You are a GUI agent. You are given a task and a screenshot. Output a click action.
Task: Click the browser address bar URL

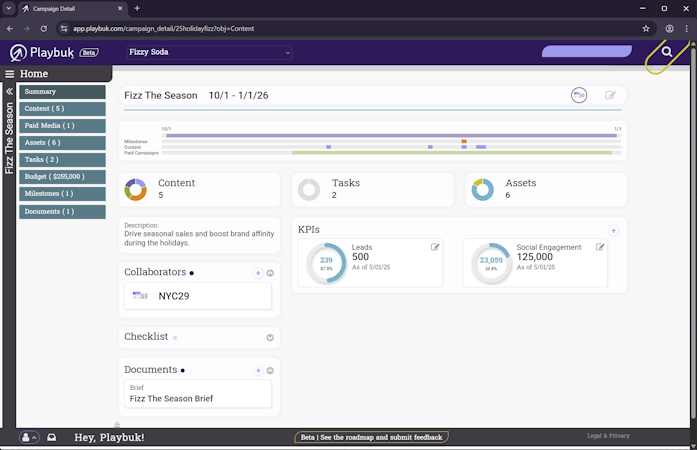tap(164, 28)
